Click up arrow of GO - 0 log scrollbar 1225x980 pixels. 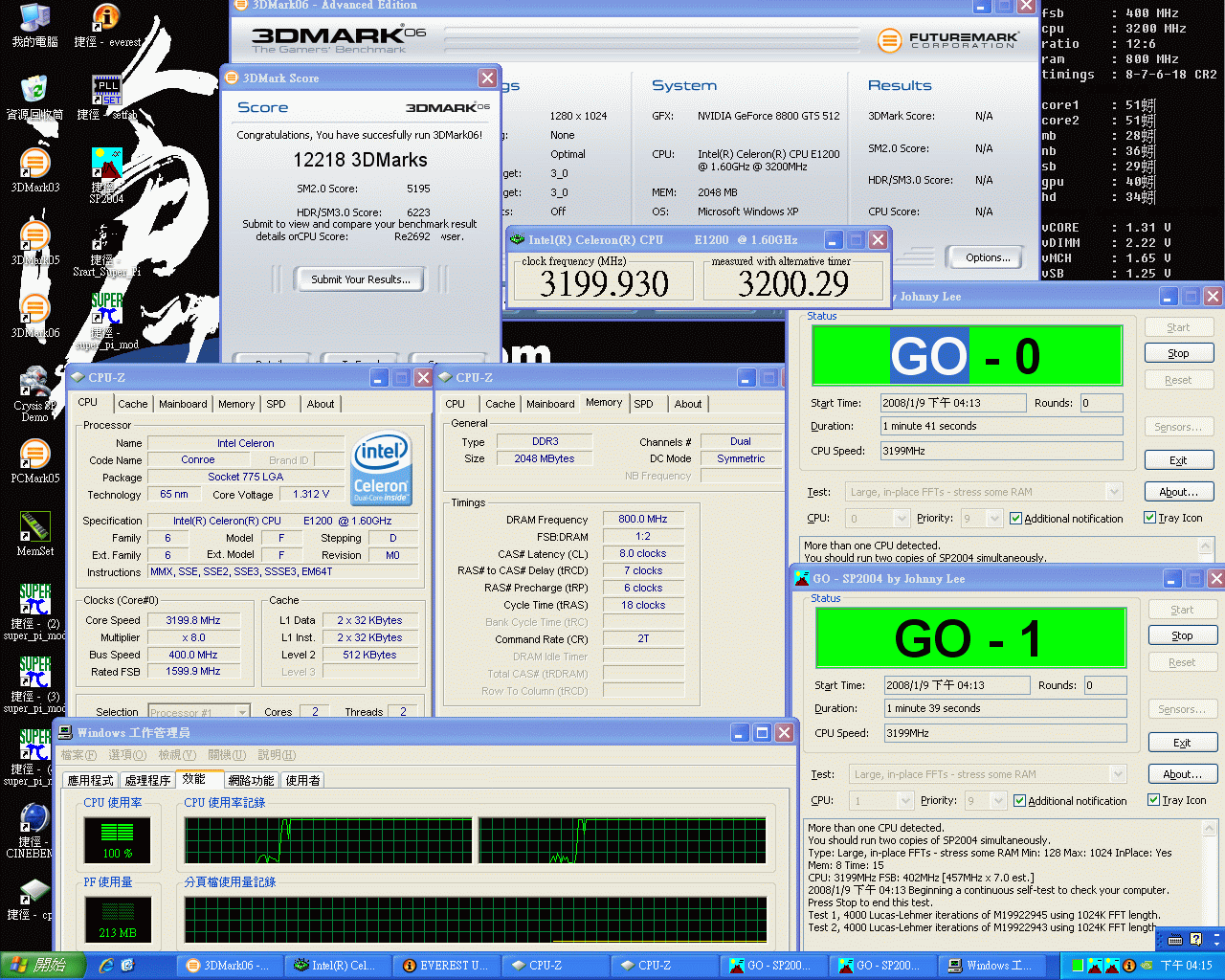1206,546
